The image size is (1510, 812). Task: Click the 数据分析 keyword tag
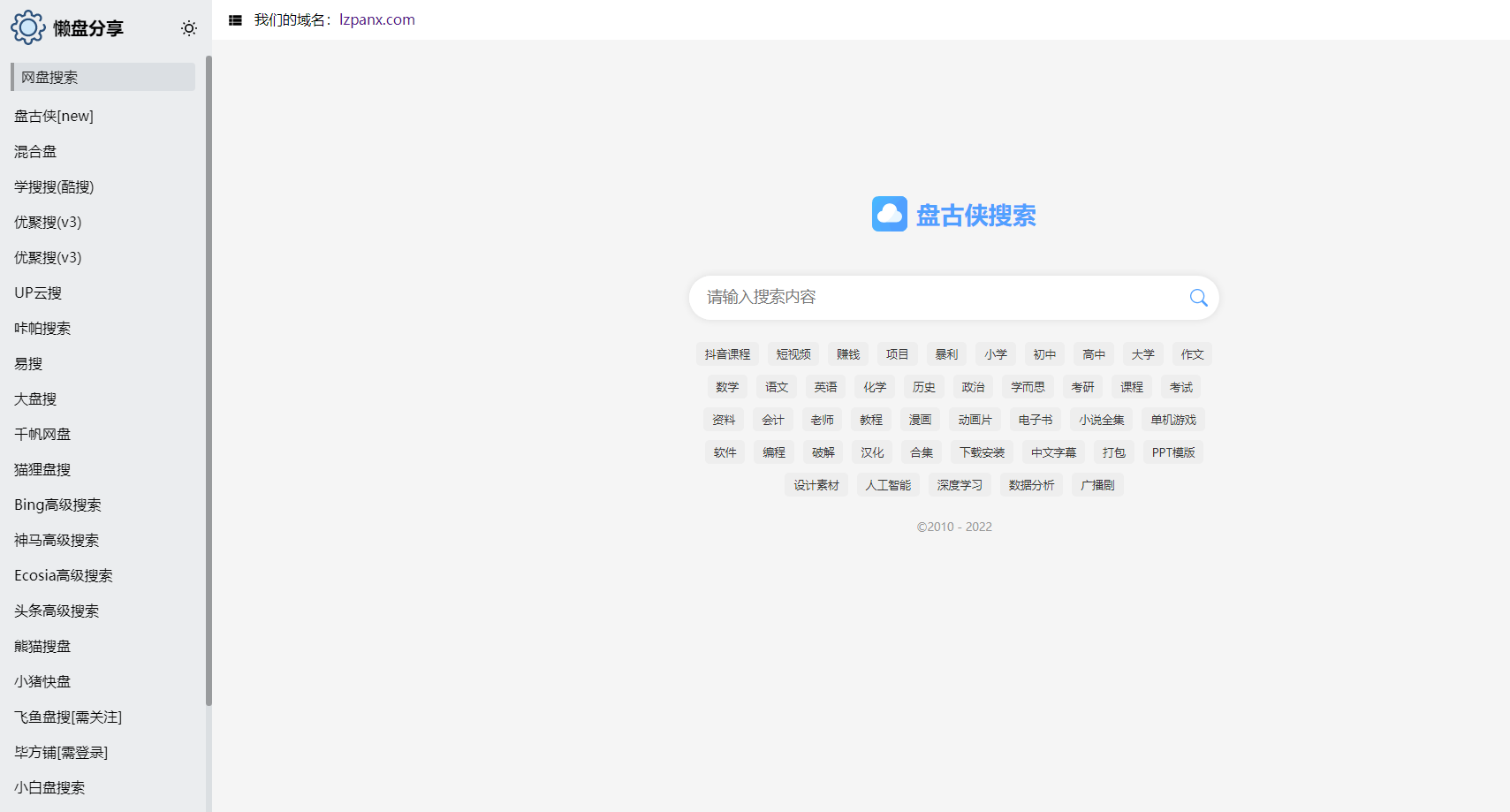click(x=1031, y=485)
